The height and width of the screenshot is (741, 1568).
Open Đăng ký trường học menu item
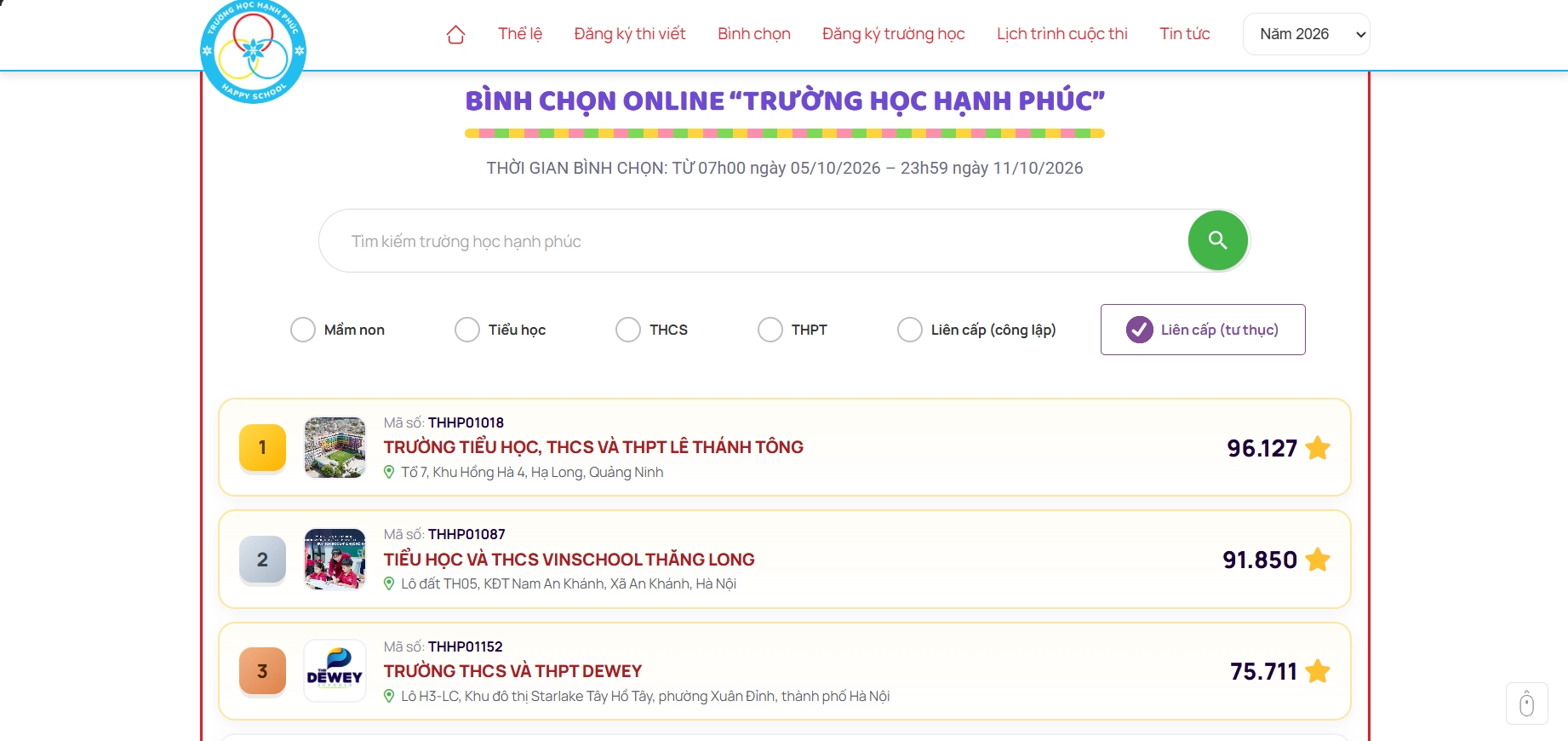[x=894, y=34]
